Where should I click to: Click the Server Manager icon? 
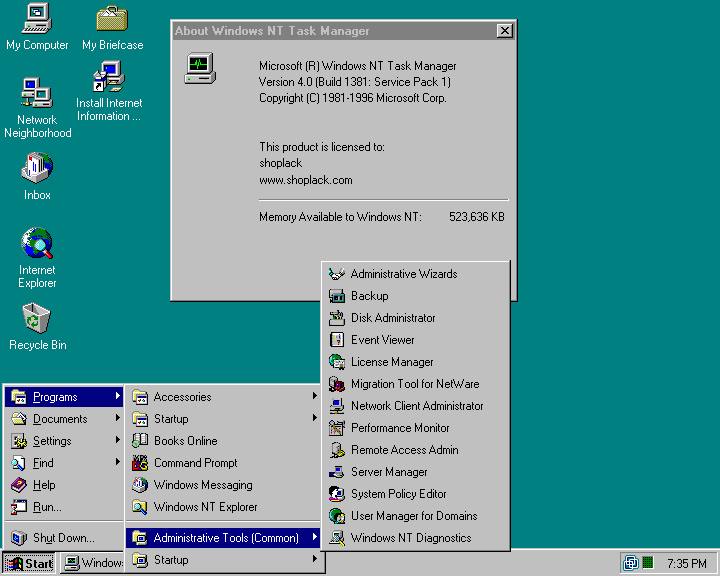tap(337, 472)
